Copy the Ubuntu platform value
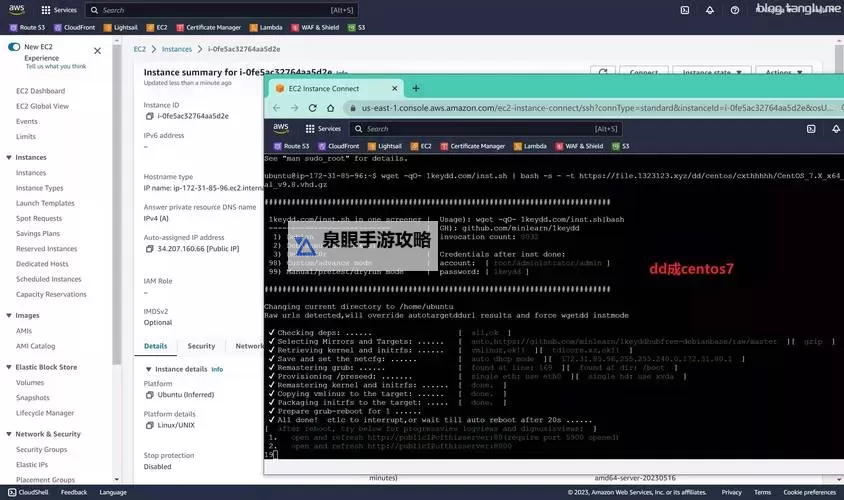This screenshot has height=500, width=844. (x=150, y=395)
